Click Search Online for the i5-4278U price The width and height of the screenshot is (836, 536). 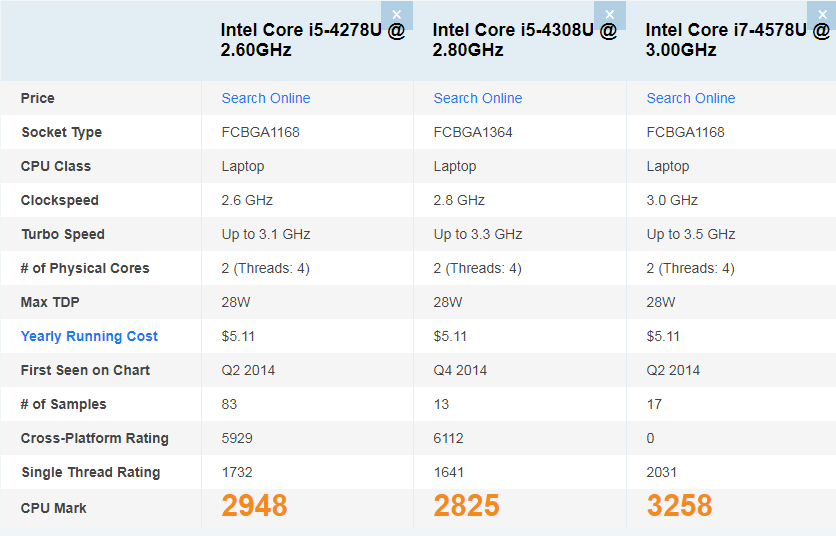(x=266, y=98)
